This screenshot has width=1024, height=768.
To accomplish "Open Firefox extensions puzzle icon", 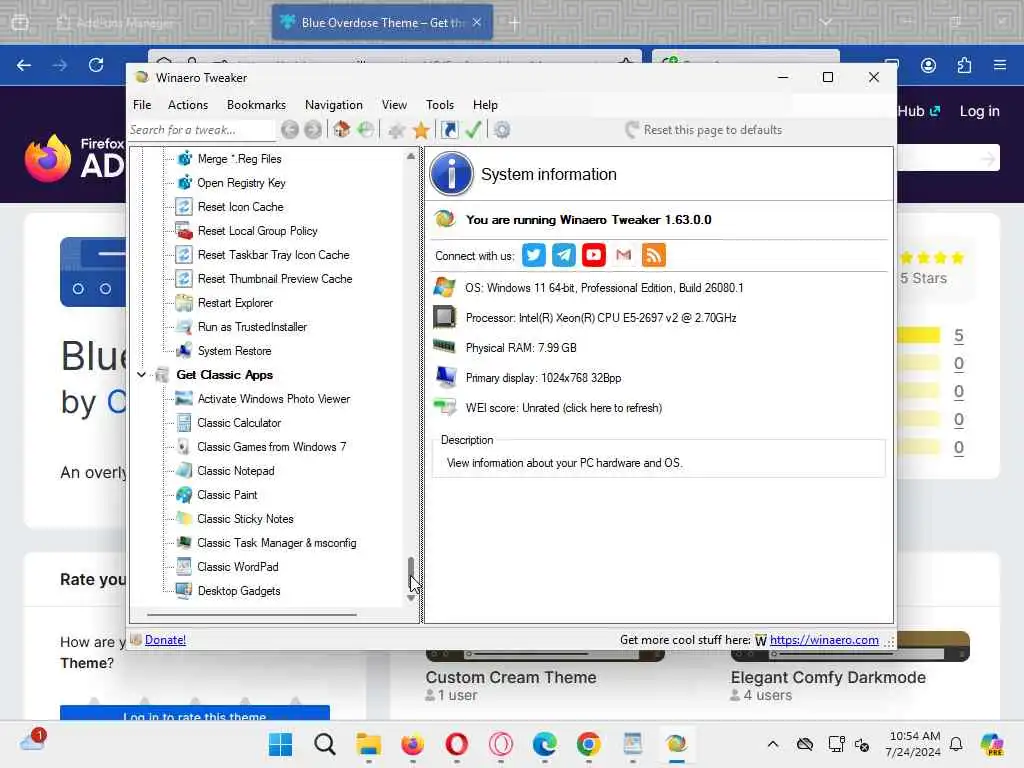I will 964,65.
